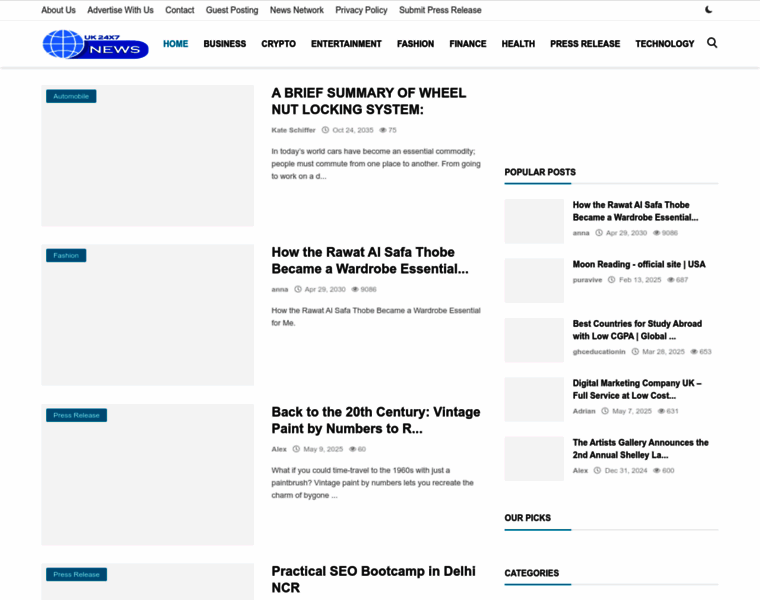Click the Vintage Paint article image
Screen dimensions: 760x600
pyautogui.click(x=147, y=475)
